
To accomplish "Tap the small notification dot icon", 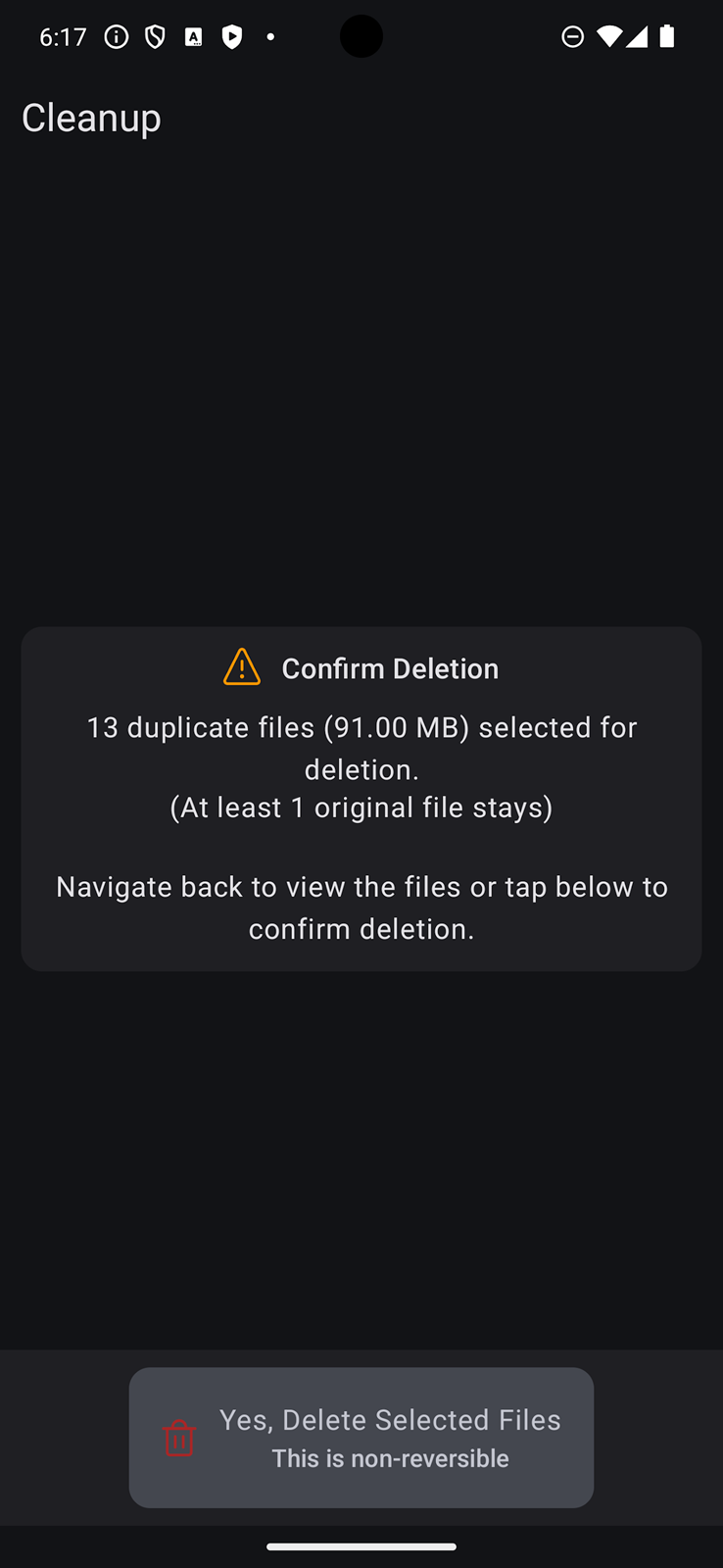I will [x=270, y=37].
